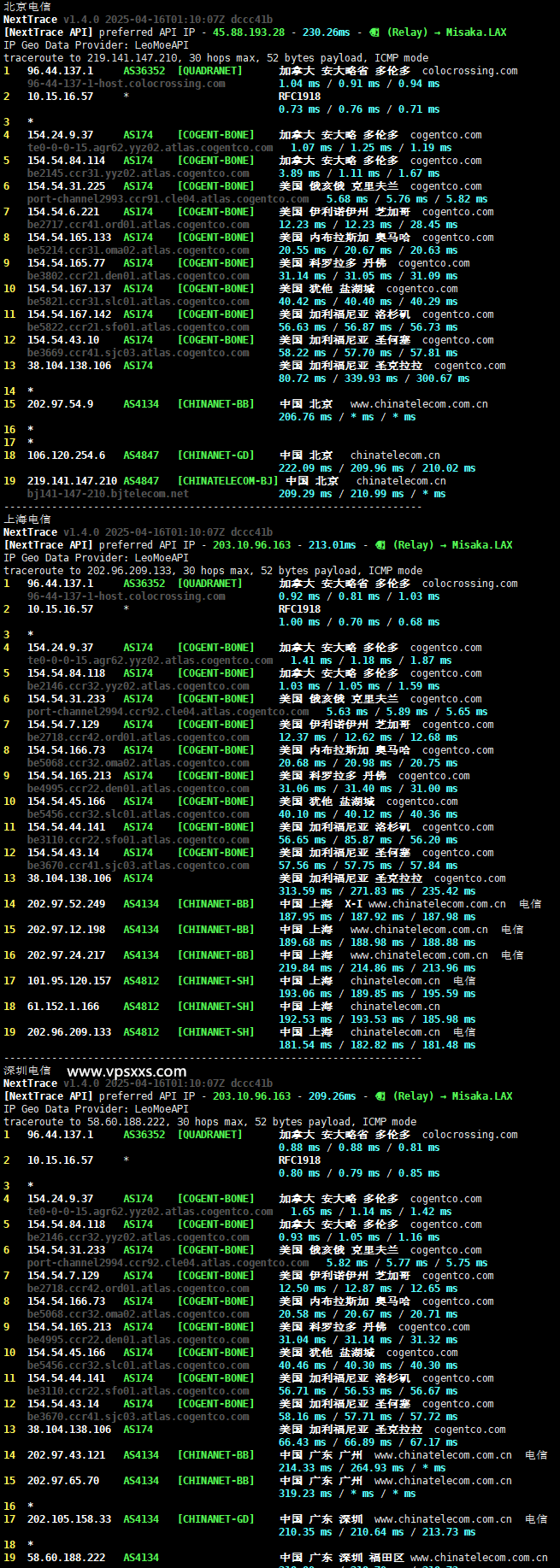Select hop IP 61.152.1.166
560x1568 pixels.
coord(63,1006)
